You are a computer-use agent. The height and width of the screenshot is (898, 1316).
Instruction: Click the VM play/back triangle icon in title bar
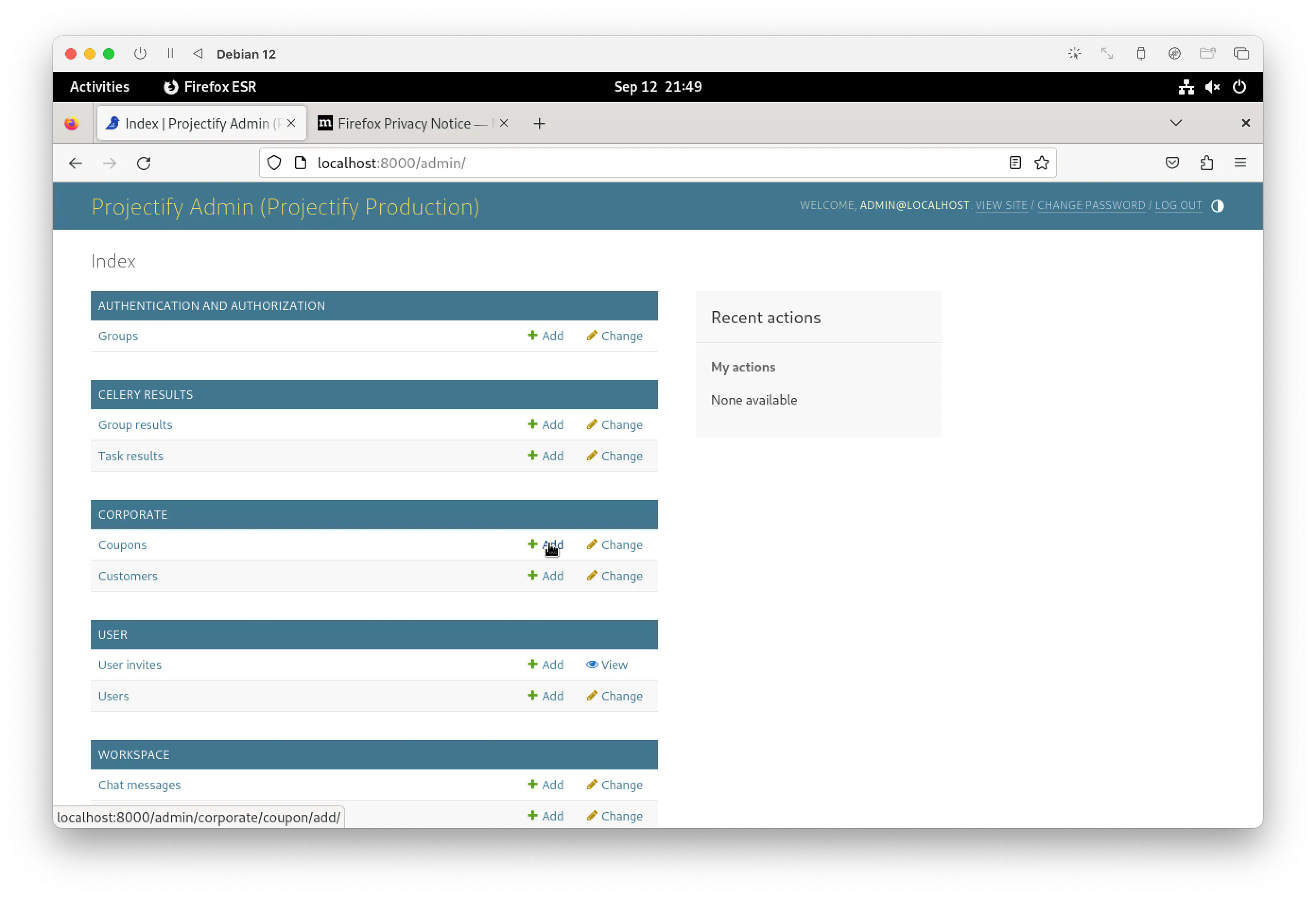coord(198,54)
